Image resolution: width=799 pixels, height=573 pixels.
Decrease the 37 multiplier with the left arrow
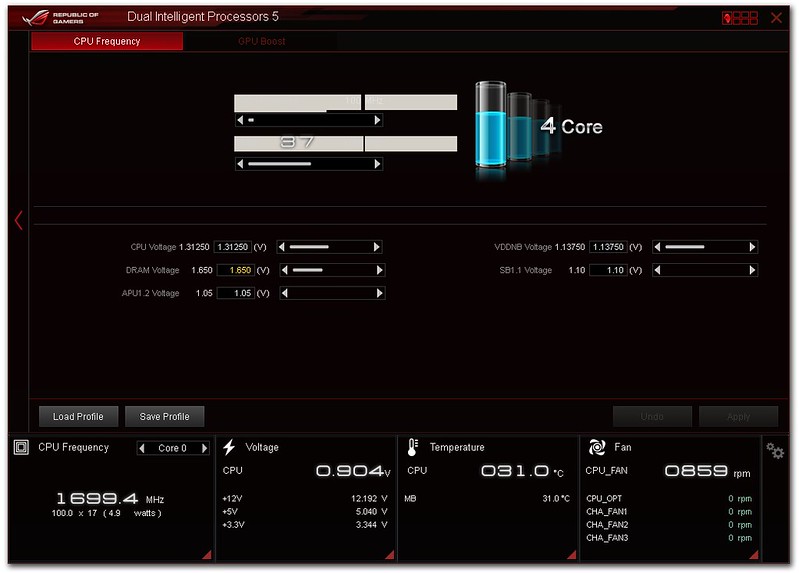tap(240, 164)
